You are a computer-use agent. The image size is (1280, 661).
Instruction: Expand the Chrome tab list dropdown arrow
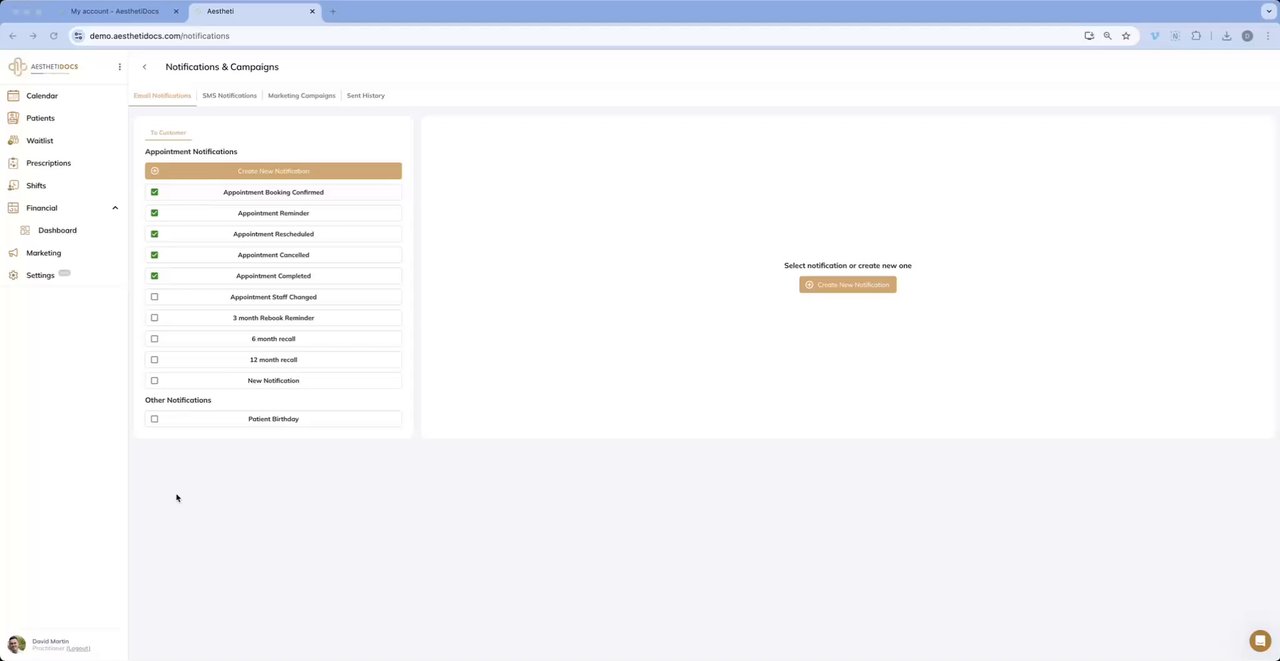point(1268,11)
